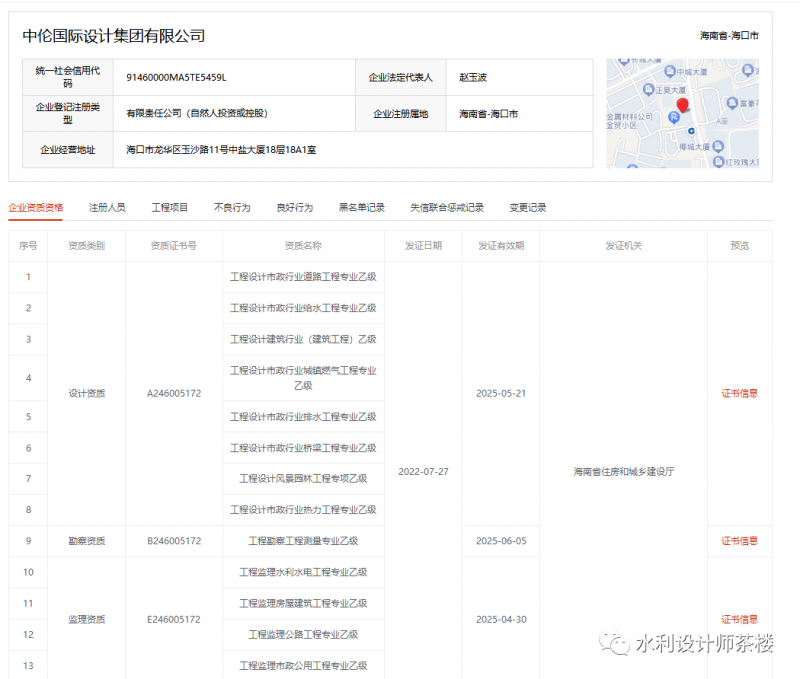Screen dimensions: 800x679
Task: Click the 监理资质 category cell
Action: point(87,619)
